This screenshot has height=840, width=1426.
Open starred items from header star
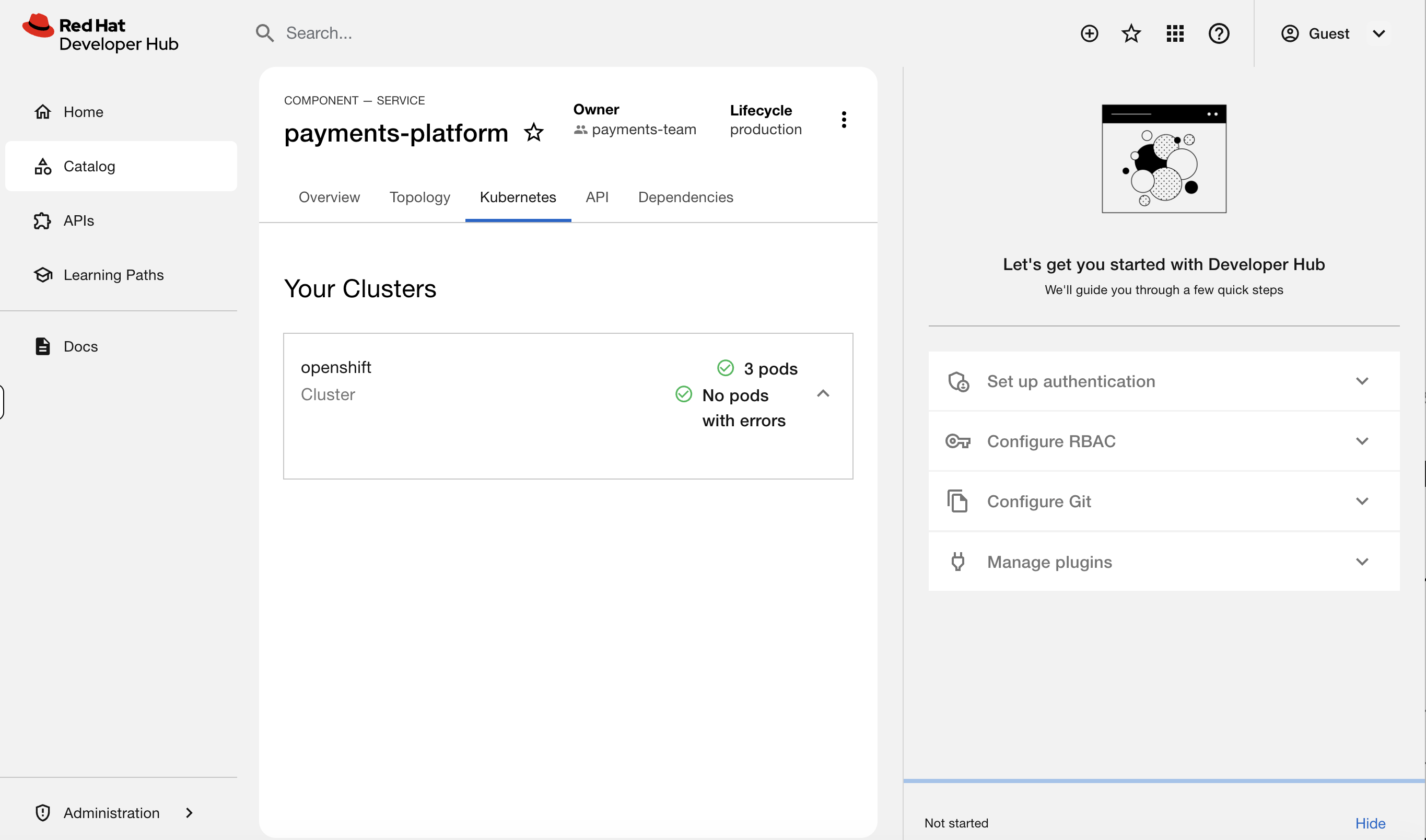pos(1130,33)
